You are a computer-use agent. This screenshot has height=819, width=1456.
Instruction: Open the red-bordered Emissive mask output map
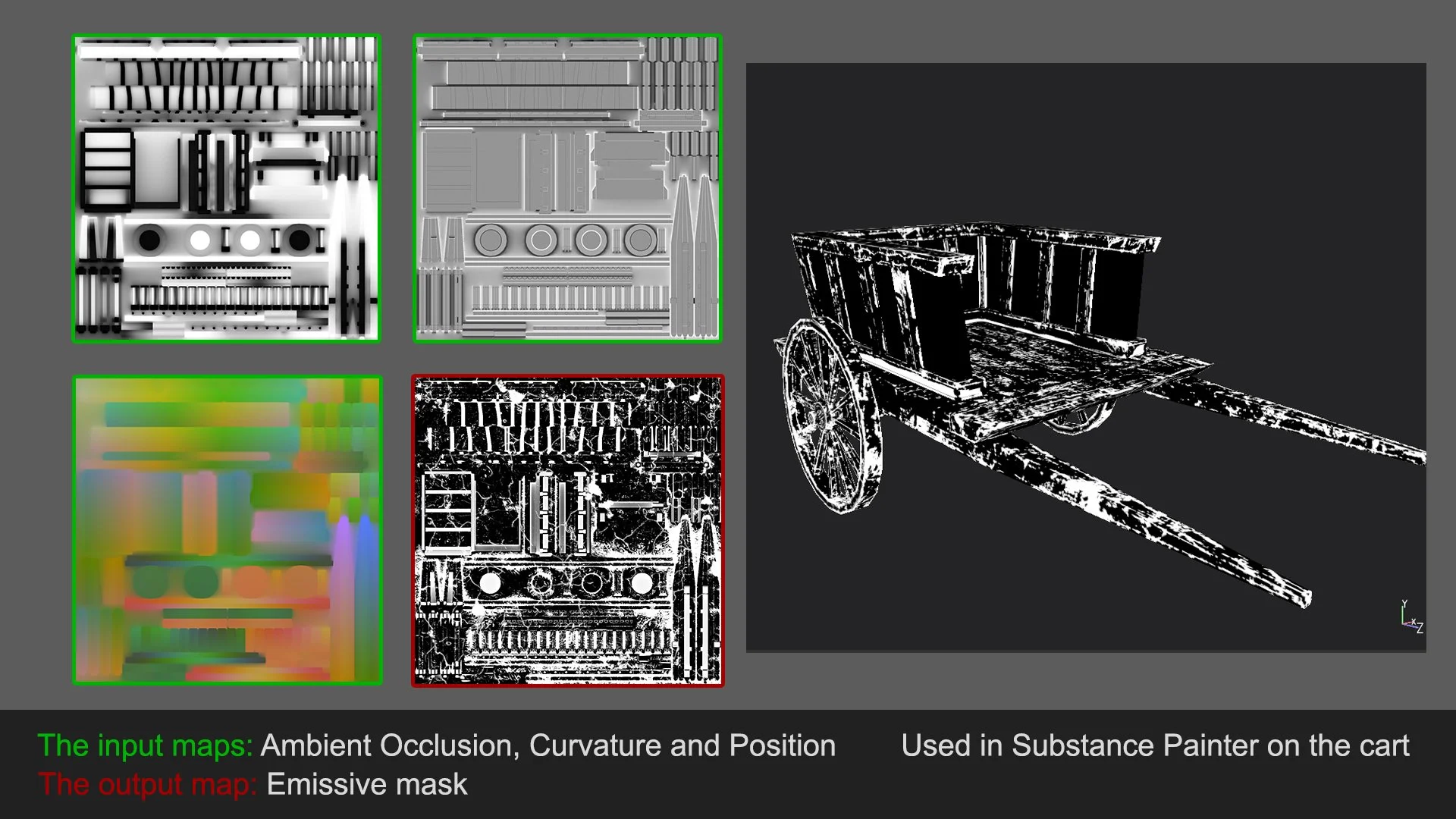pos(567,530)
